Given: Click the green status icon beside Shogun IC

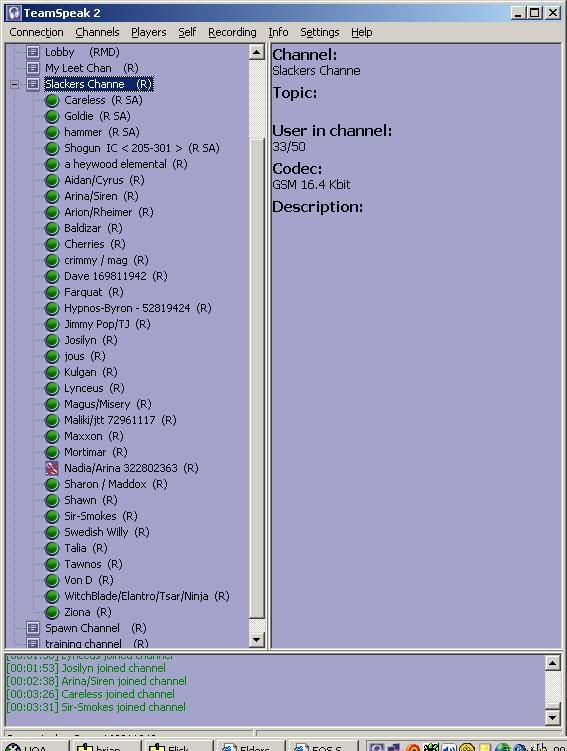Looking at the screenshot, I should 52,148.
